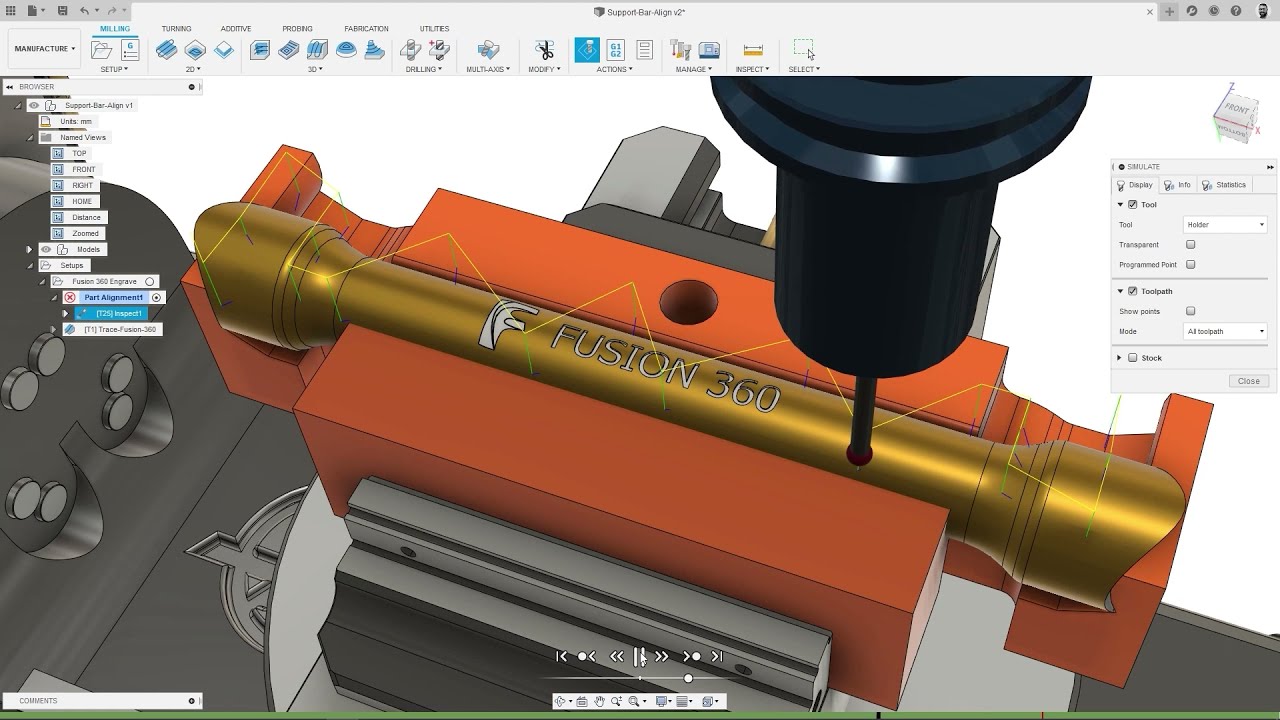Screen dimensions: 1280x720
Task: Toggle the Tool checkbox in Simulate panel
Action: pyautogui.click(x=1133, y=204)
